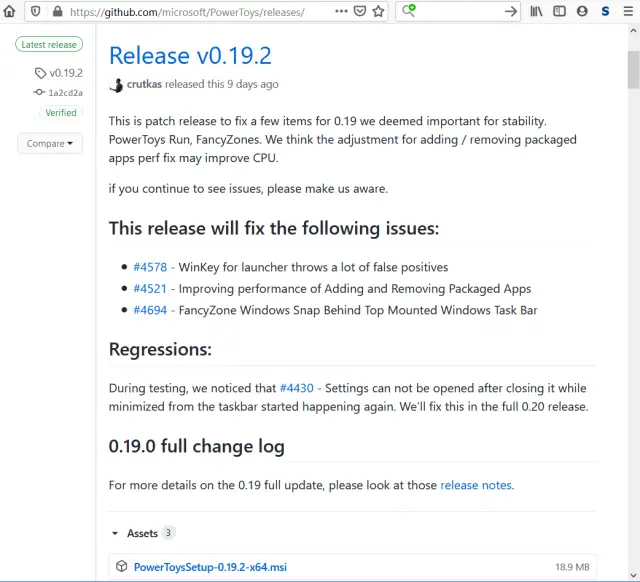Open page actions three-dot menu
640x582 pixels.
(x=341, y=11)
